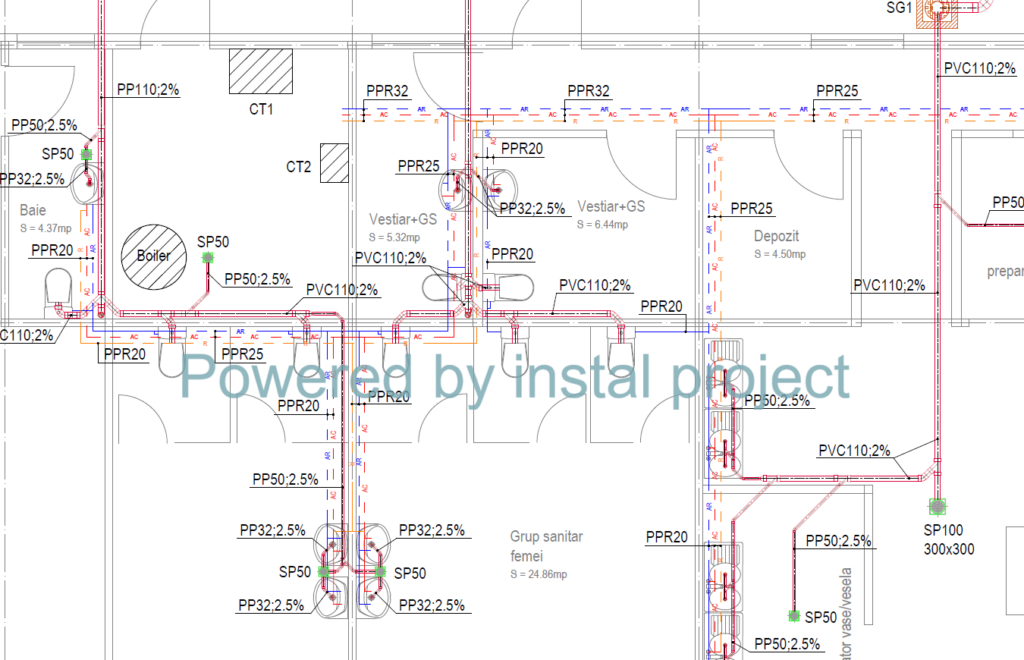This screenshot has height=660, width=1024.
Task: Select the Grup sanitar femei label
Action: [545, 545]
